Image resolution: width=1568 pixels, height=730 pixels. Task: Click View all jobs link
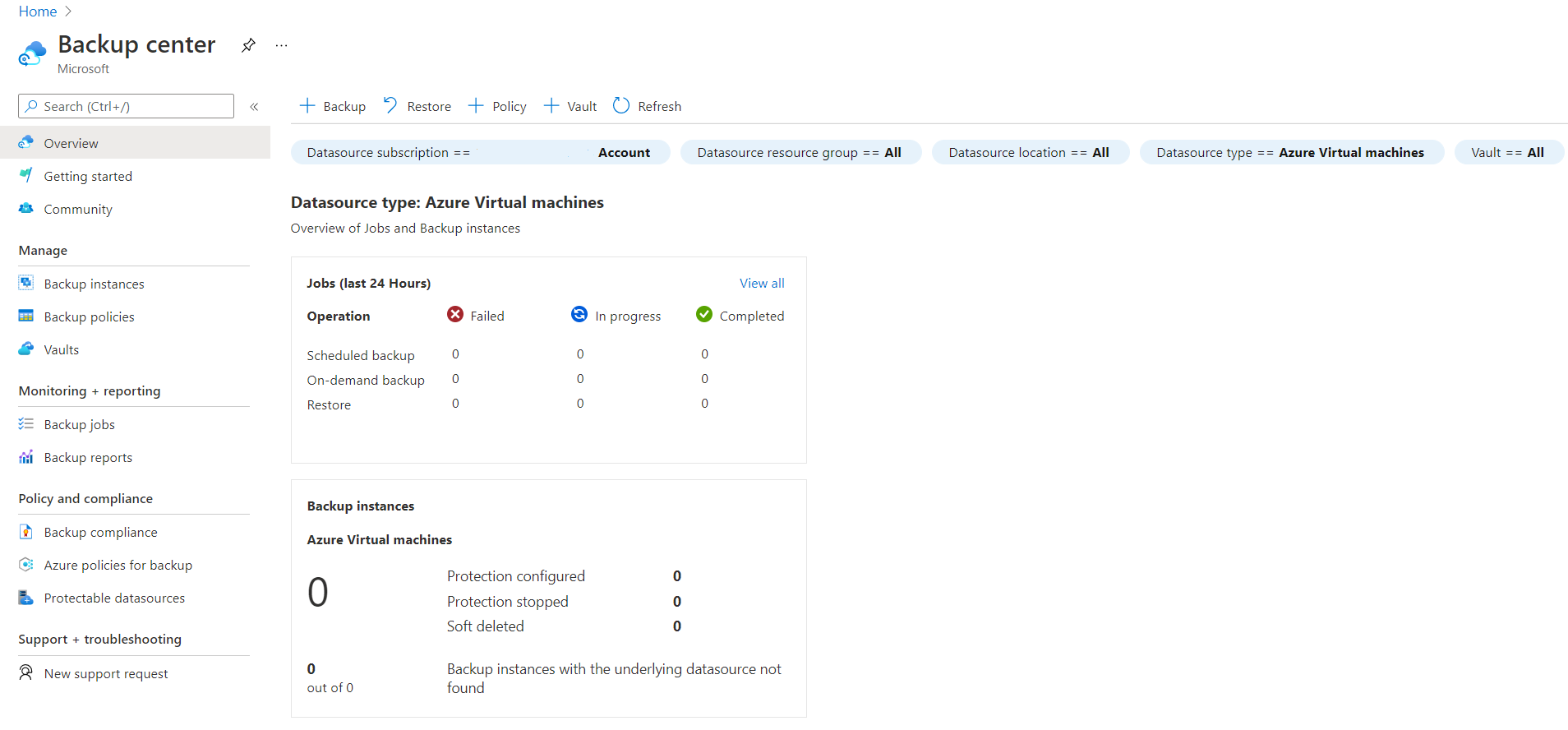tap(762, 283)
